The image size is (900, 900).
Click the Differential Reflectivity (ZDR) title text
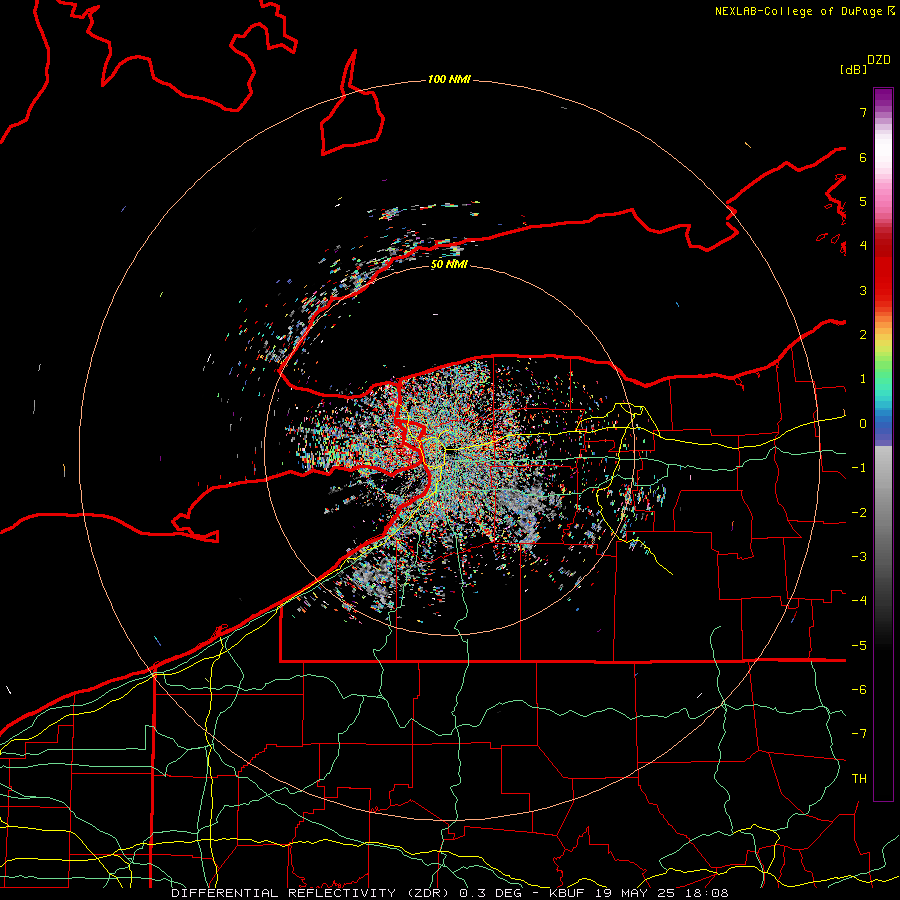pyautogui.click(x=313, y=893)
